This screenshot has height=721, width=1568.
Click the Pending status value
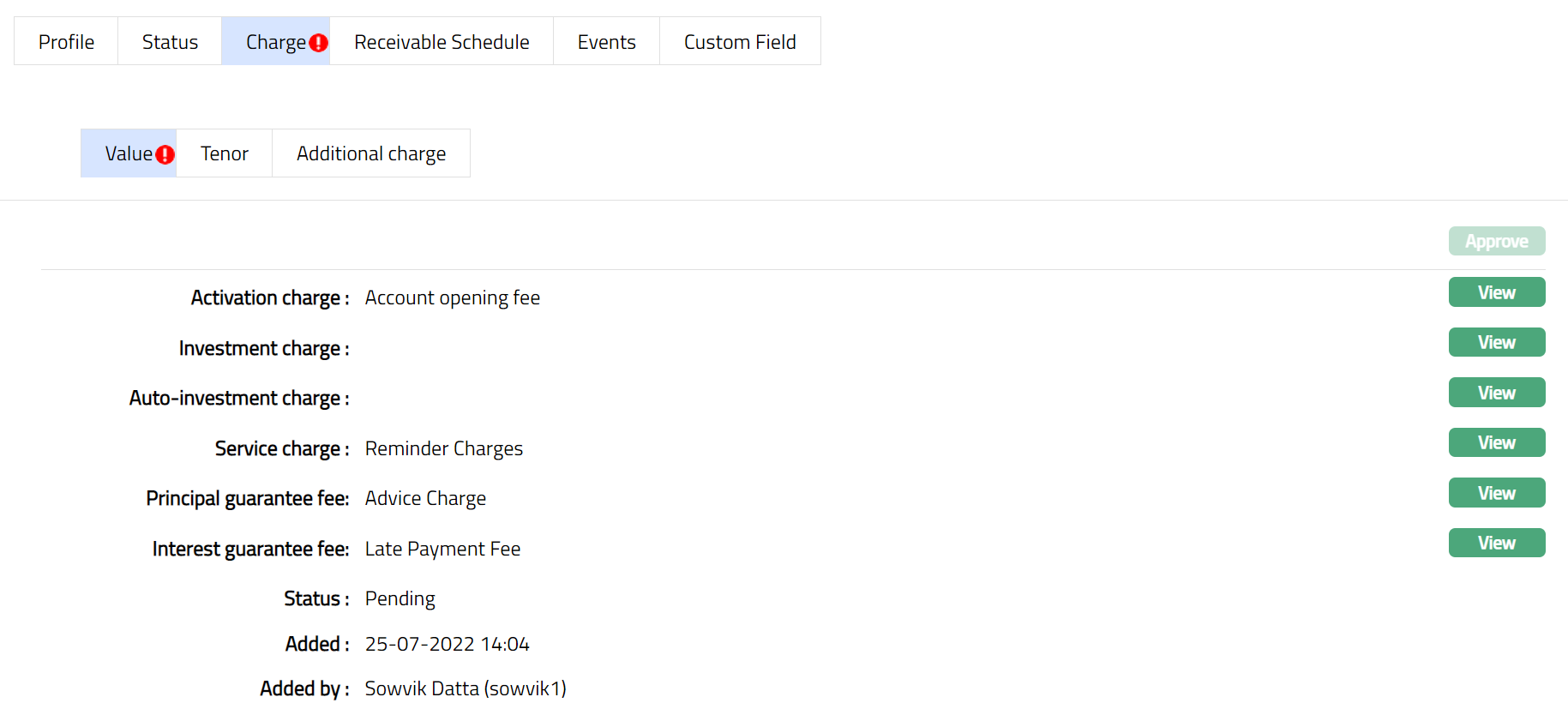[400, 598]
